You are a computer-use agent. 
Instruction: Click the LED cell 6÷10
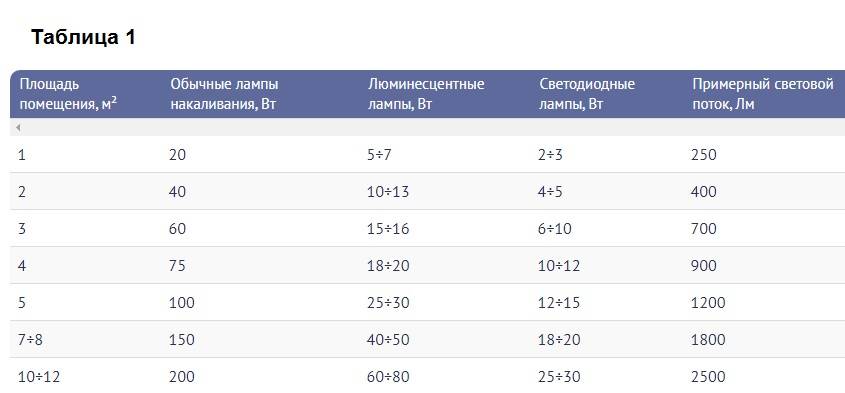tap(555, 229)
